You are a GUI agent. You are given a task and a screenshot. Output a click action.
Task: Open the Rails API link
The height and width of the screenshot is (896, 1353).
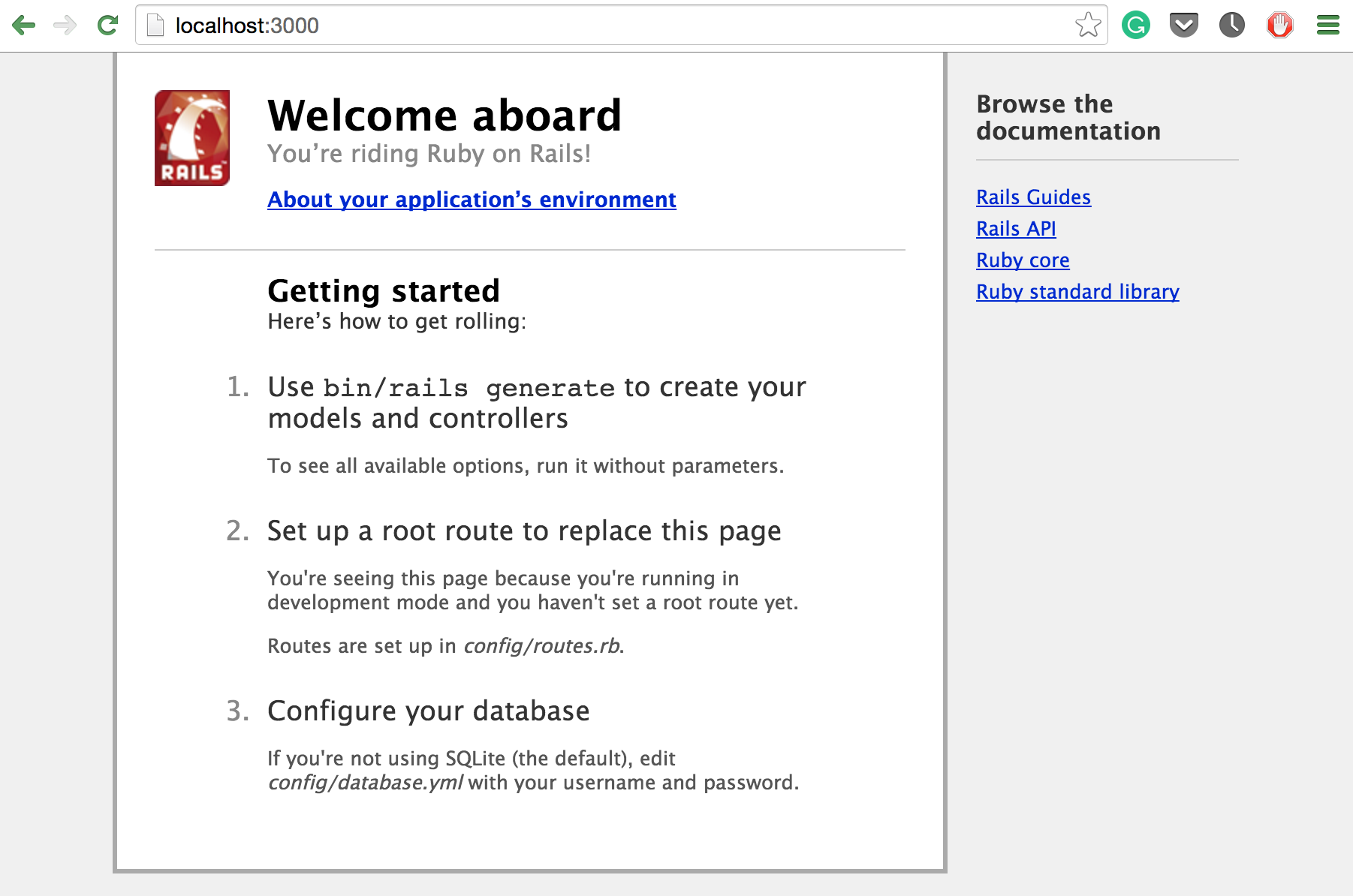tap(1016, 229)
